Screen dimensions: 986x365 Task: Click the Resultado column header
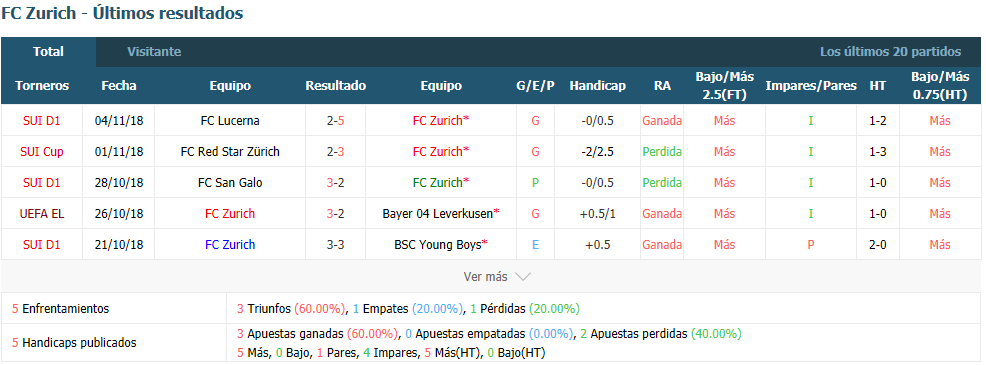(x=335, y=86)
